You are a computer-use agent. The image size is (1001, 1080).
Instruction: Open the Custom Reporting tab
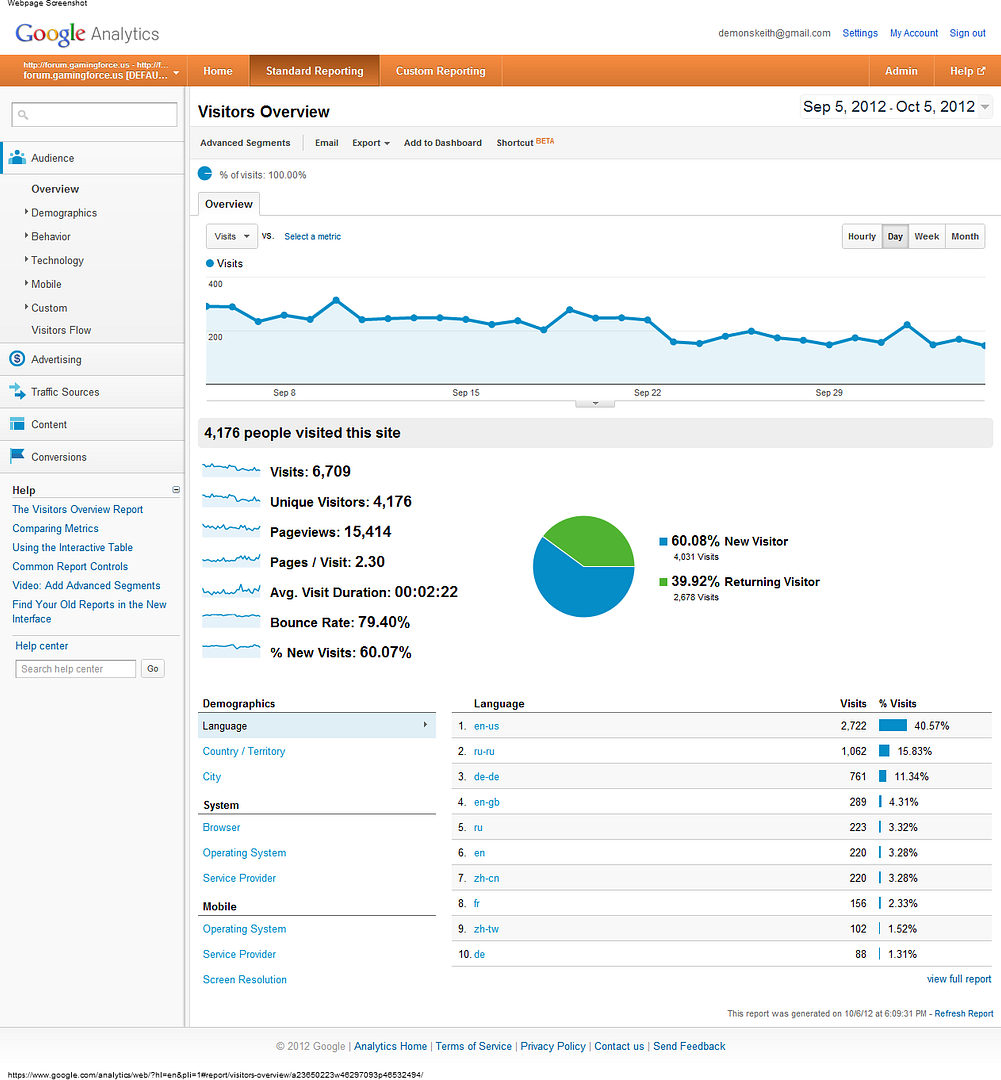point(440,71)
